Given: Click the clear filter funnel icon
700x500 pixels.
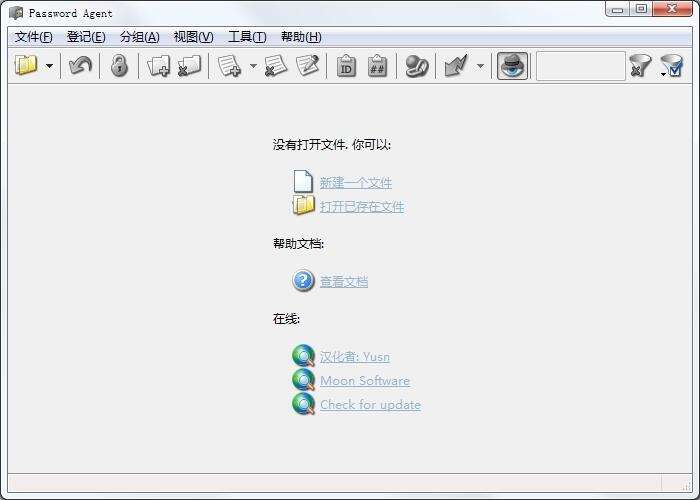Looking at the screenshot, I should click(641, 66).
